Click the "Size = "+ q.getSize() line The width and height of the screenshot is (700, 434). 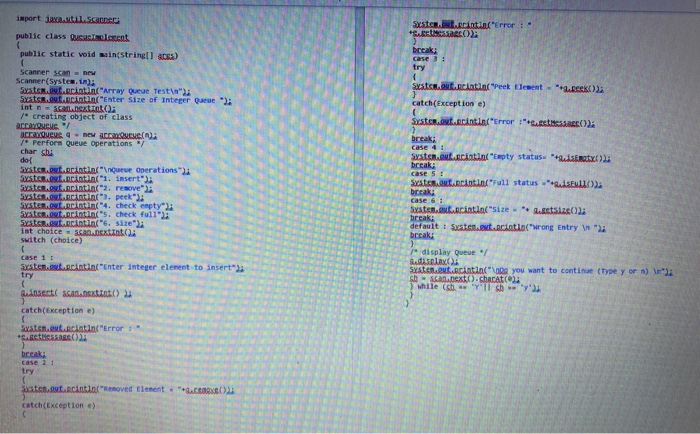click(498, 210)
